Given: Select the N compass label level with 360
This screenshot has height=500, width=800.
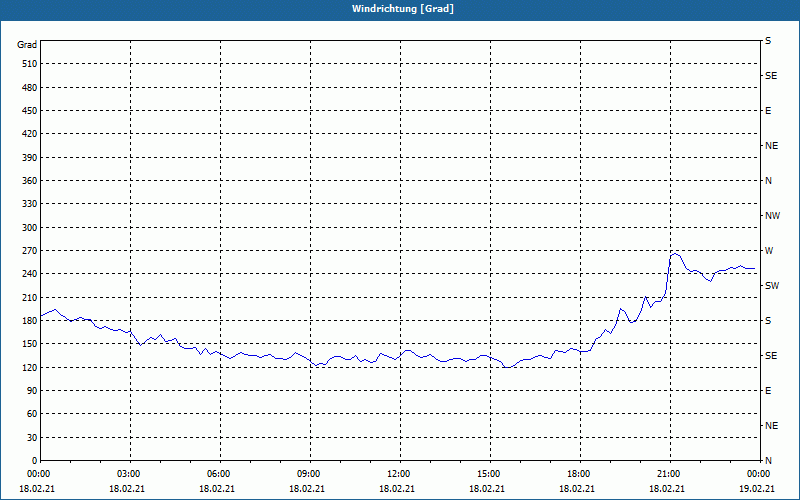Looking at the screenshot, I should (x=768, y=181).
